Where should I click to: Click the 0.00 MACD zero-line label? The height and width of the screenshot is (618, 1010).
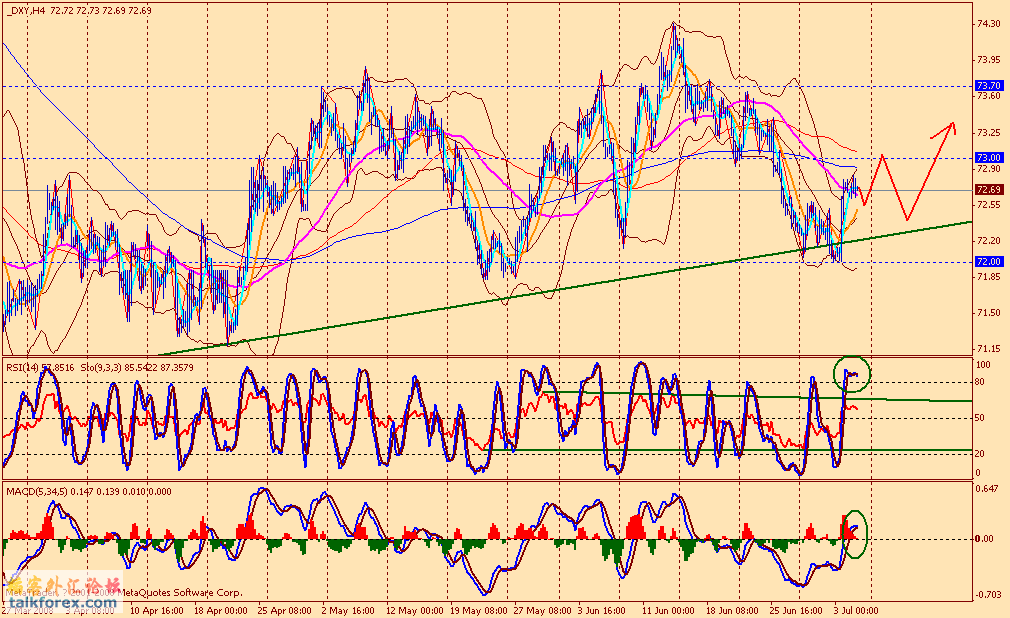(x=984, y=539)
